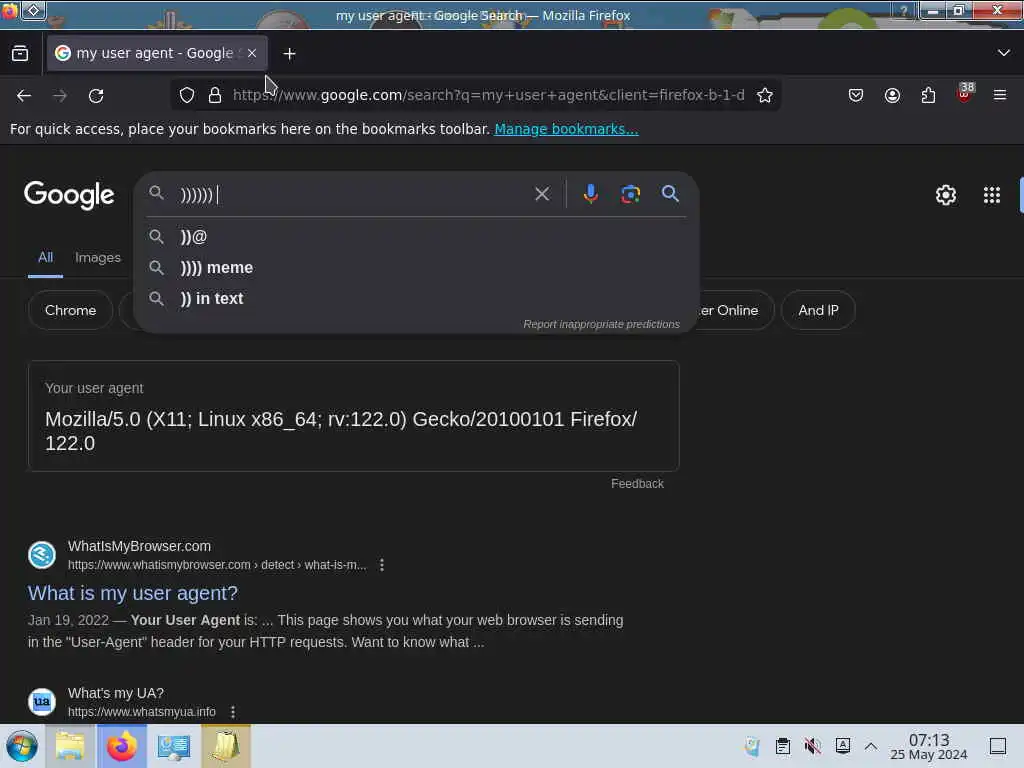1024x768 pixels.
Task: Click the Manage bookmarks link
Action: (x=566, y=129)
